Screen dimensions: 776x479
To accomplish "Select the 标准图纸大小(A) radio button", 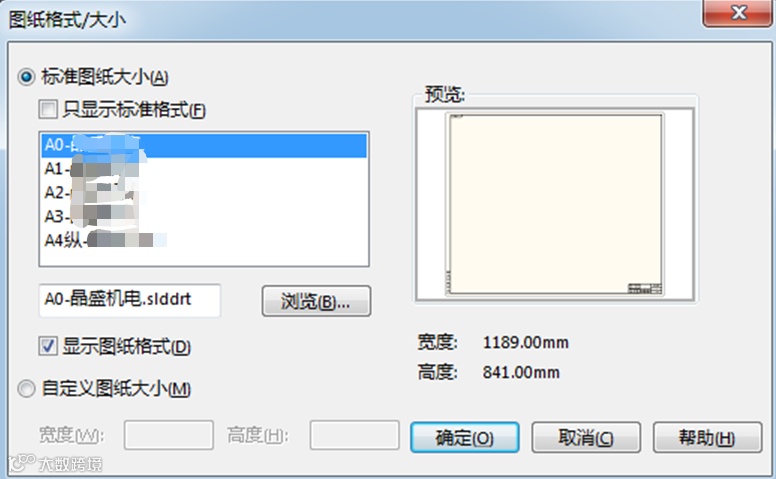I will 26,77.
